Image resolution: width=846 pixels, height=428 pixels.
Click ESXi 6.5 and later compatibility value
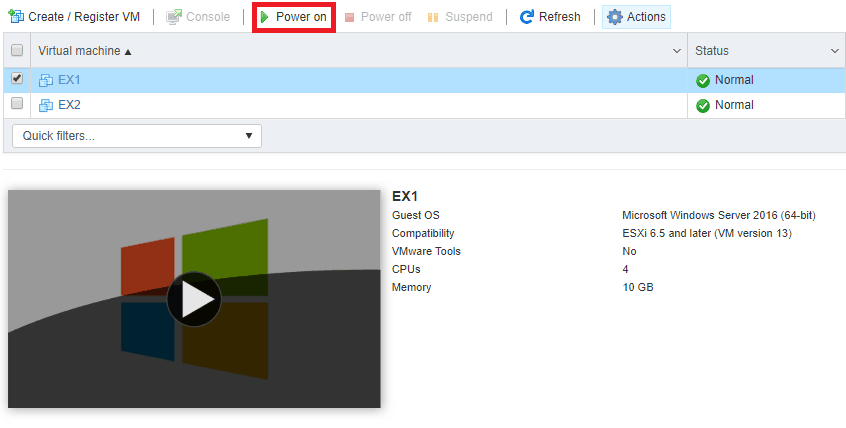[707, 233]
